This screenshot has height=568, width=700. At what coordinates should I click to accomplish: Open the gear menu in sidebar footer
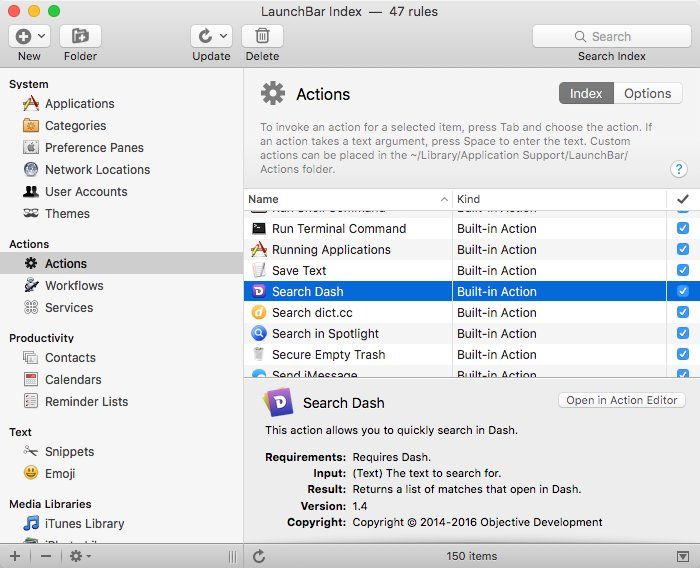[80, 556]
